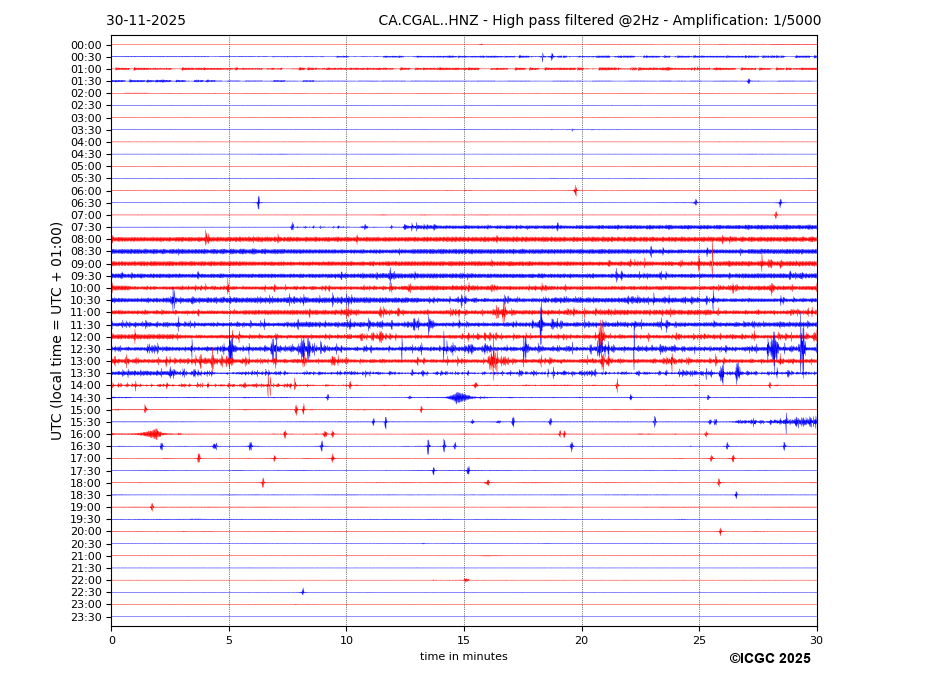The image size is (927, 696).
Task: Click the red seismic event on 16:00 trace
Action: pyautogui.click(x=153, y=433)
